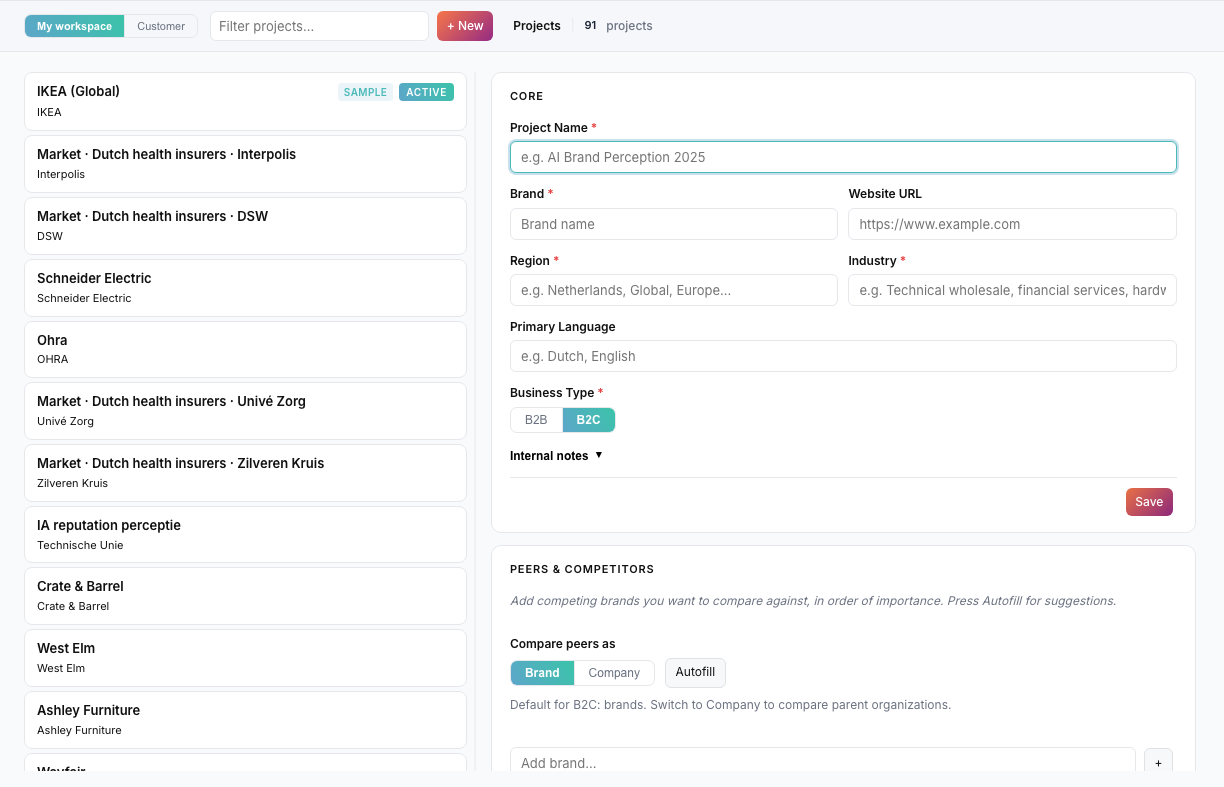Image resolution: width=1224 pixels, height=787 pixels.
Task: Compare peers as Company
Action: [614, 673]
